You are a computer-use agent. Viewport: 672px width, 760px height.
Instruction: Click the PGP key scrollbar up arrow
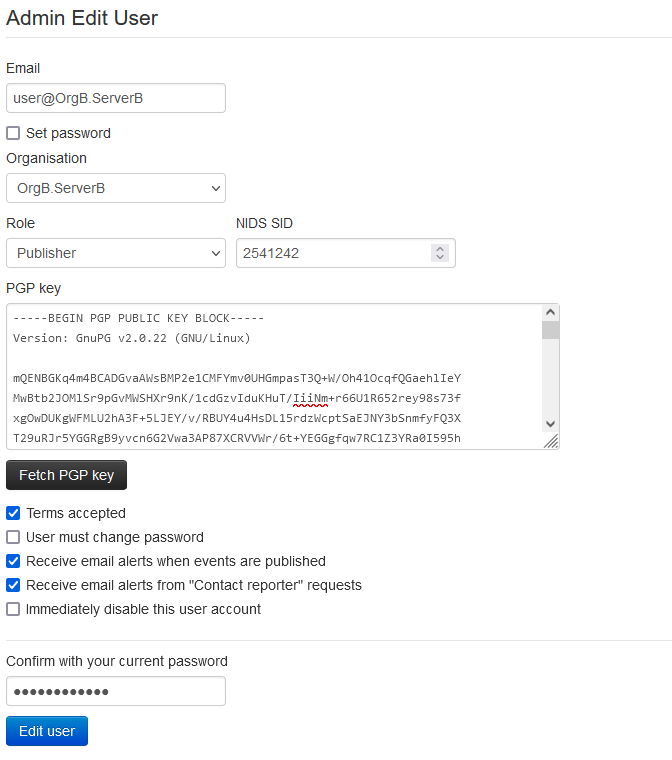pyautogui.click(x=550, y=314)
